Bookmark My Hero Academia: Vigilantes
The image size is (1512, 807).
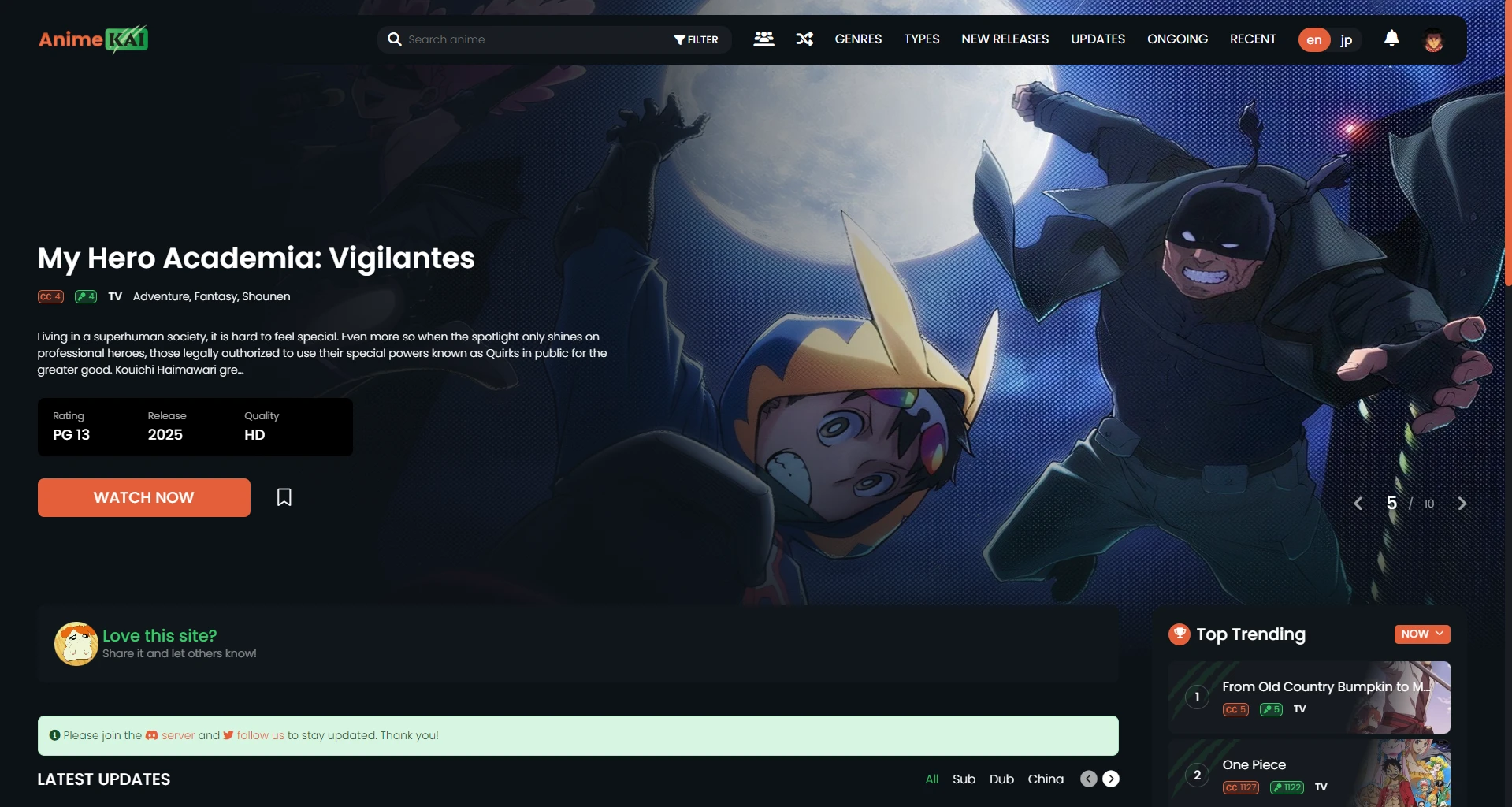(284, 497)
